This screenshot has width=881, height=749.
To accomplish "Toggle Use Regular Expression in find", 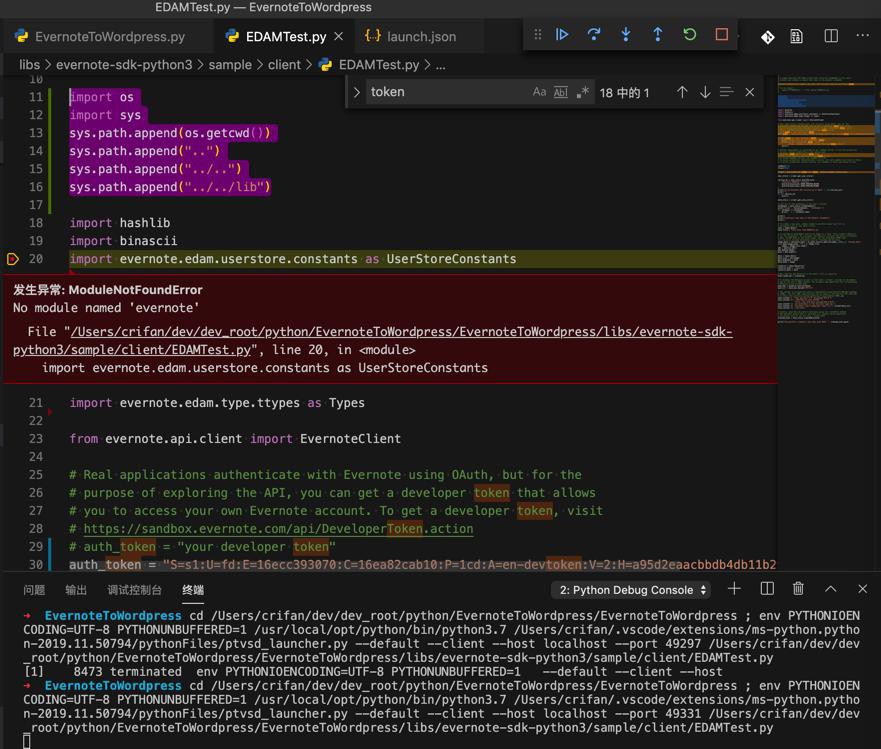I will [582, 92].
